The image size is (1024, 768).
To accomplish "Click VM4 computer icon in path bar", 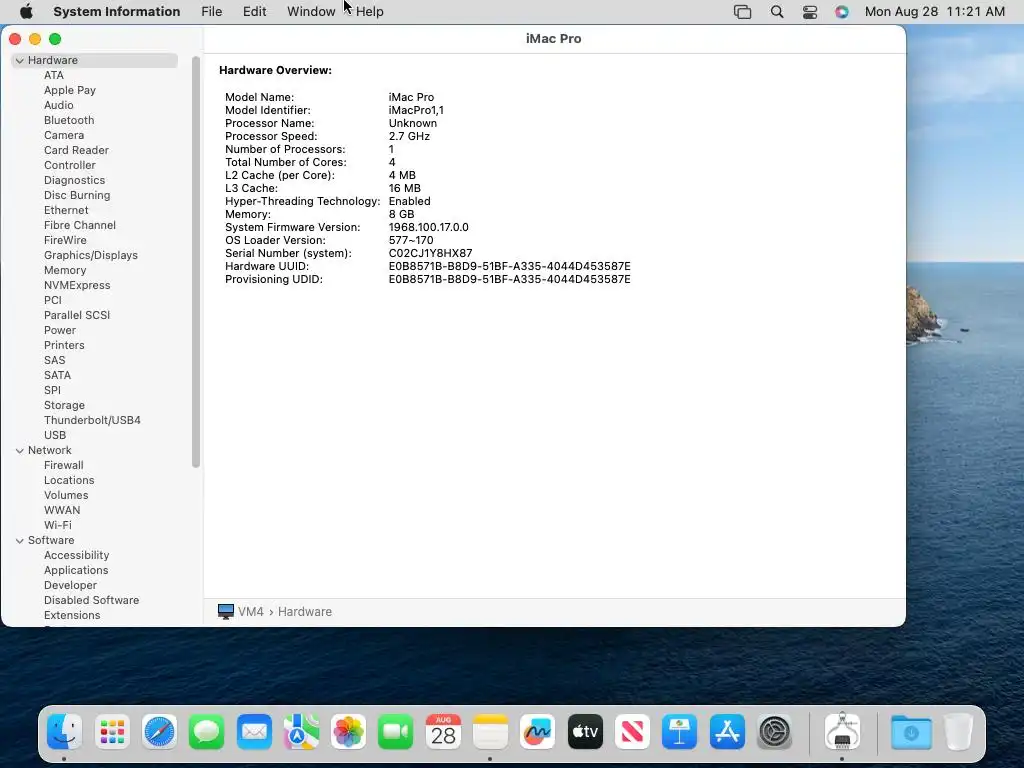I will coord(226,612).
